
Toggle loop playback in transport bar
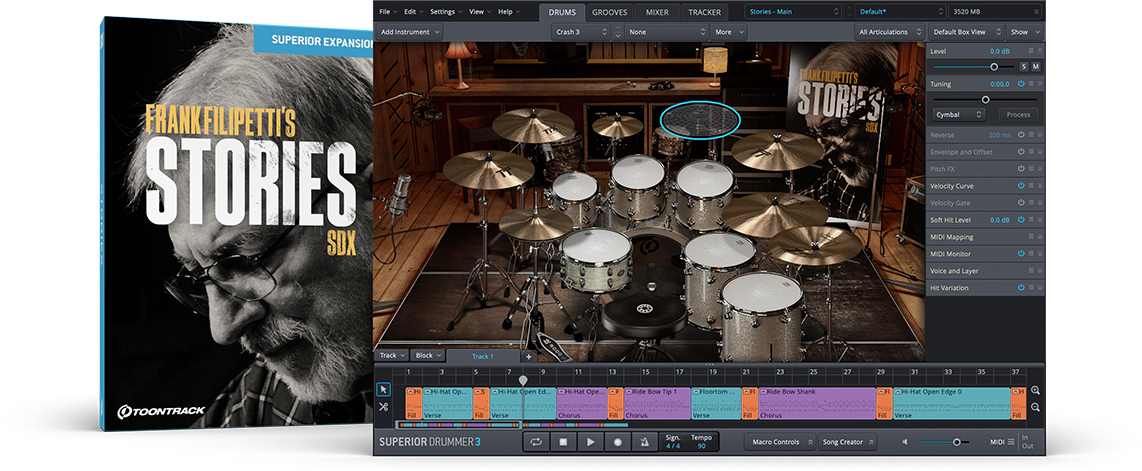536,442
